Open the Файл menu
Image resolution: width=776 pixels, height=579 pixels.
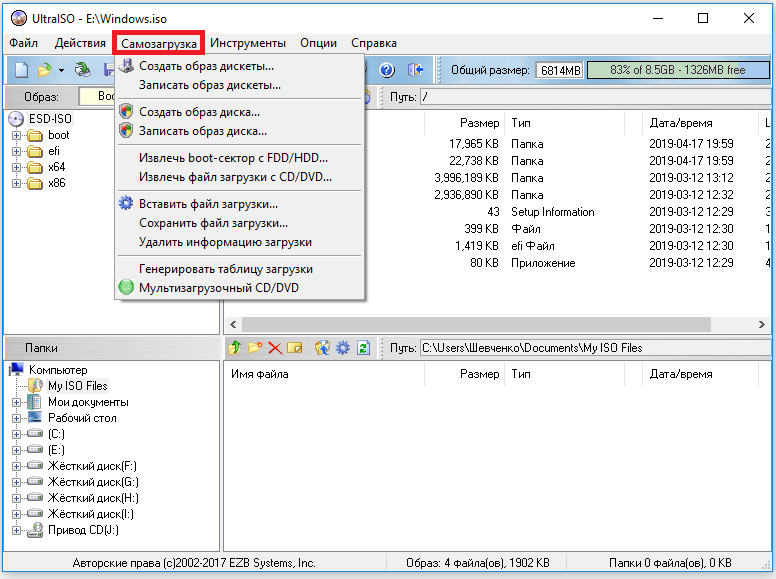(23, 43)
